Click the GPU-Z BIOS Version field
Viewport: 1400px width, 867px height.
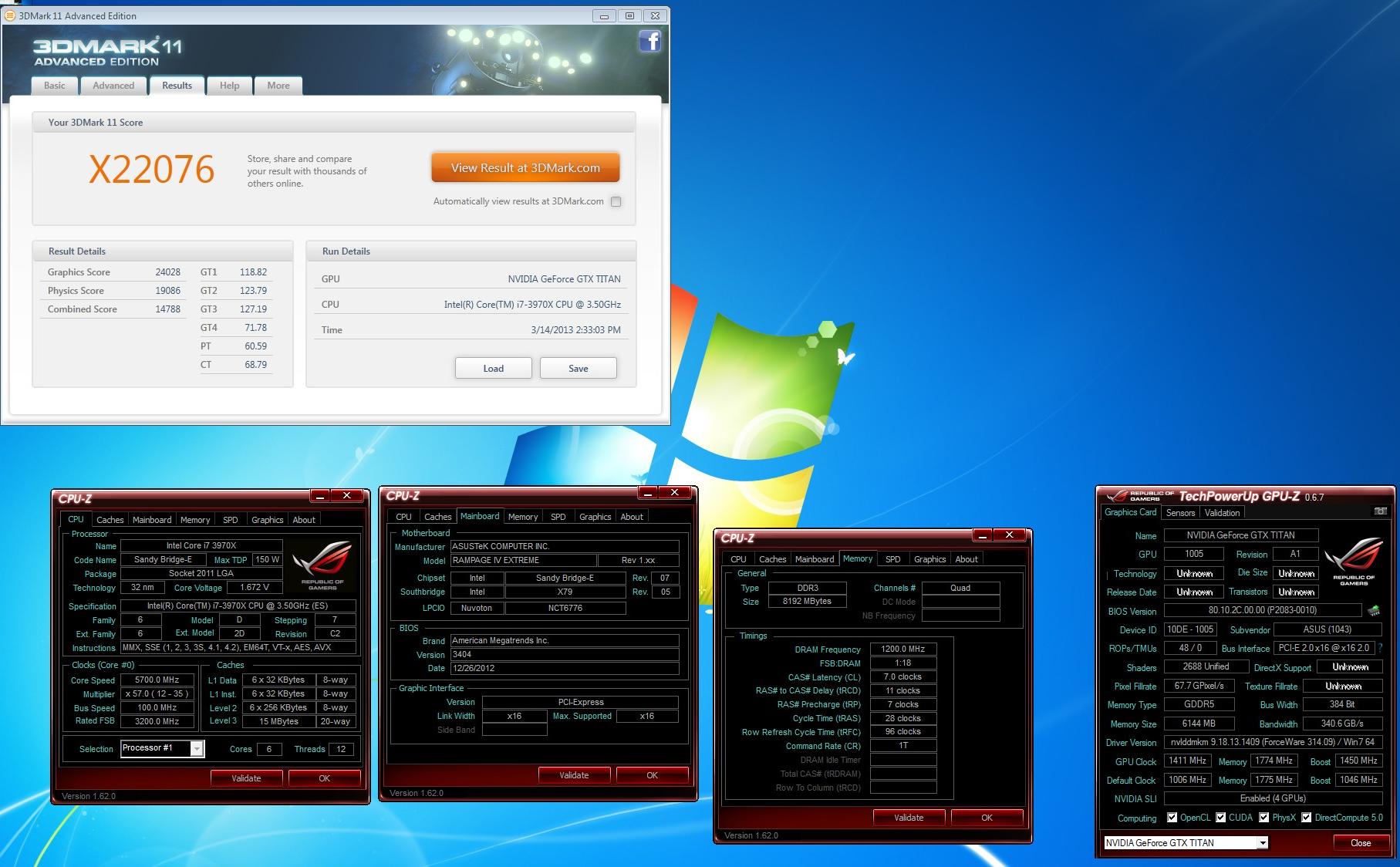[1262, 610]
